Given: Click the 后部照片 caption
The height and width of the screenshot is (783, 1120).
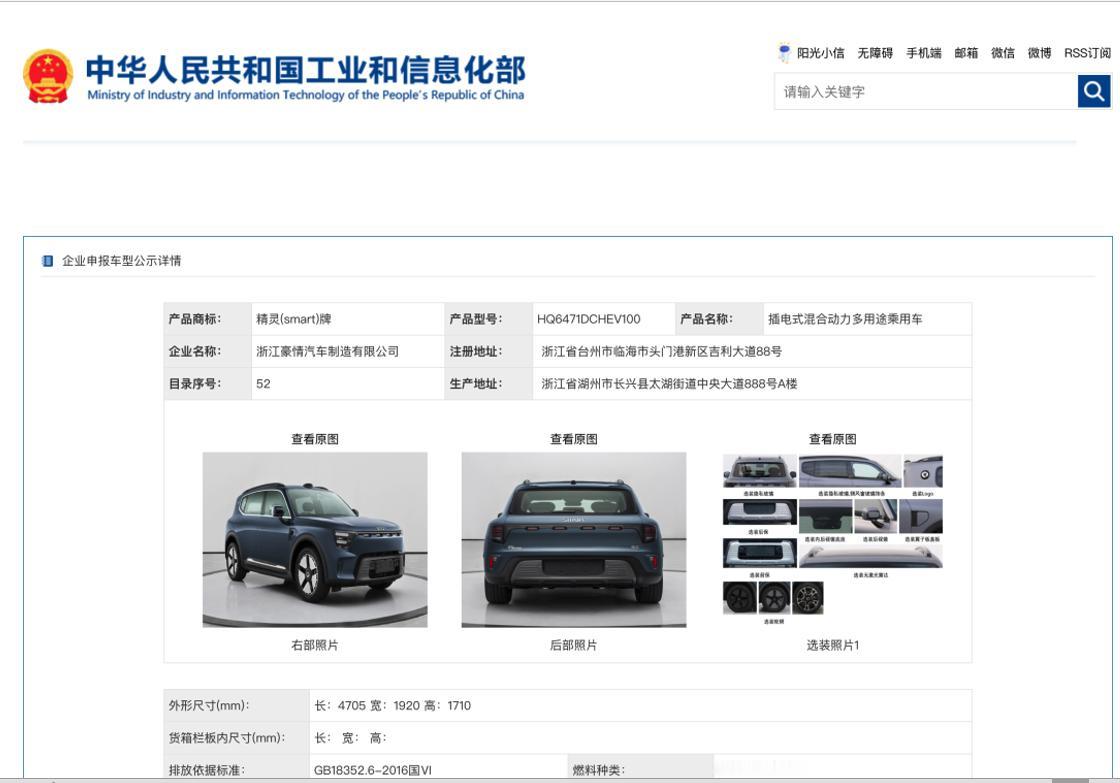Looking at the screenshot, I should 574,645.
